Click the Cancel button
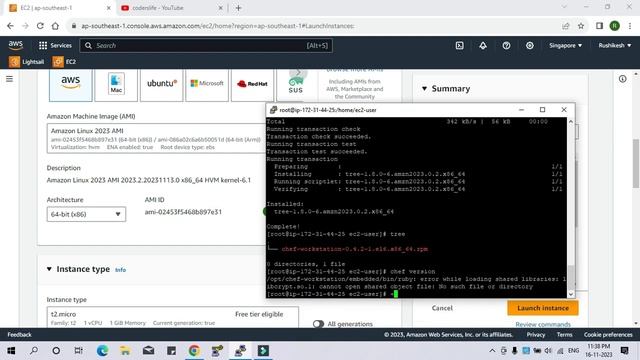Screen dimensions: 640x360 pos(442,308)
